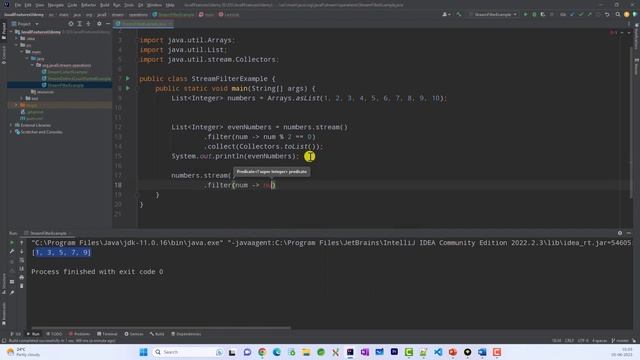Click the Rerun green arrow in Run panel
640x360 pixels.
(12, 242)
